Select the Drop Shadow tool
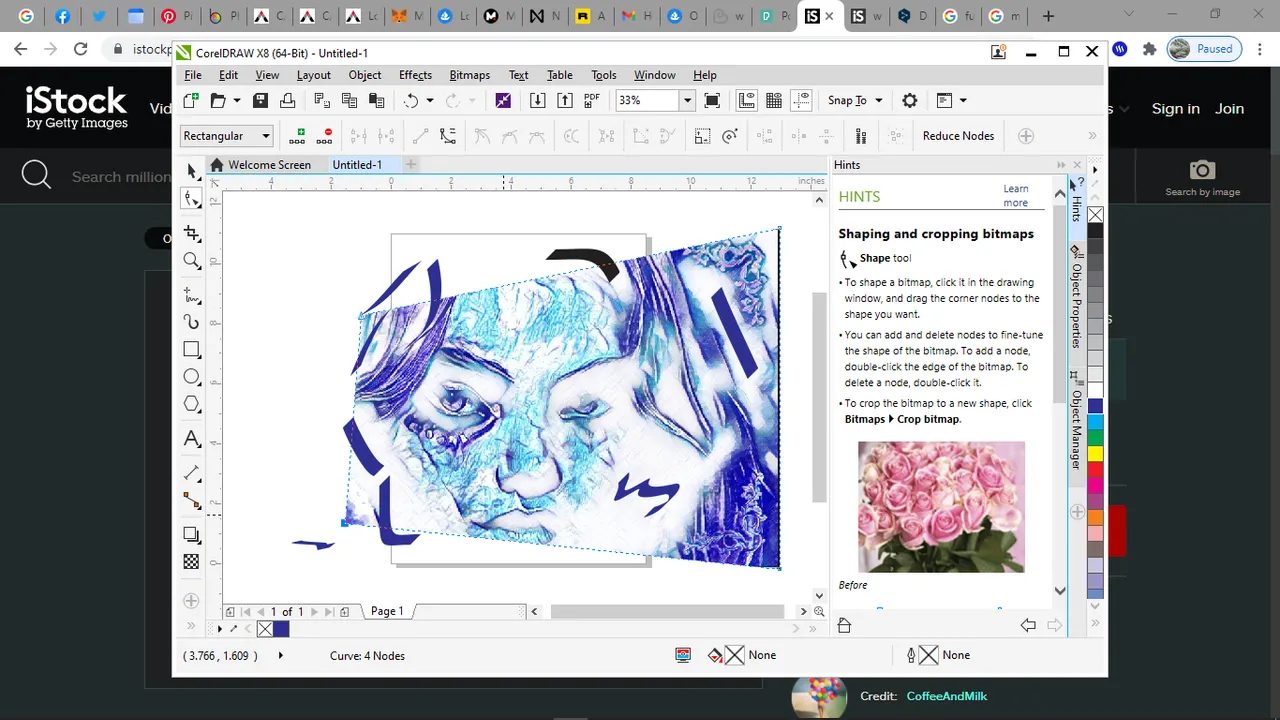Image resolution: width=1280 pixels, height=720 pixels. click(192, 535)
